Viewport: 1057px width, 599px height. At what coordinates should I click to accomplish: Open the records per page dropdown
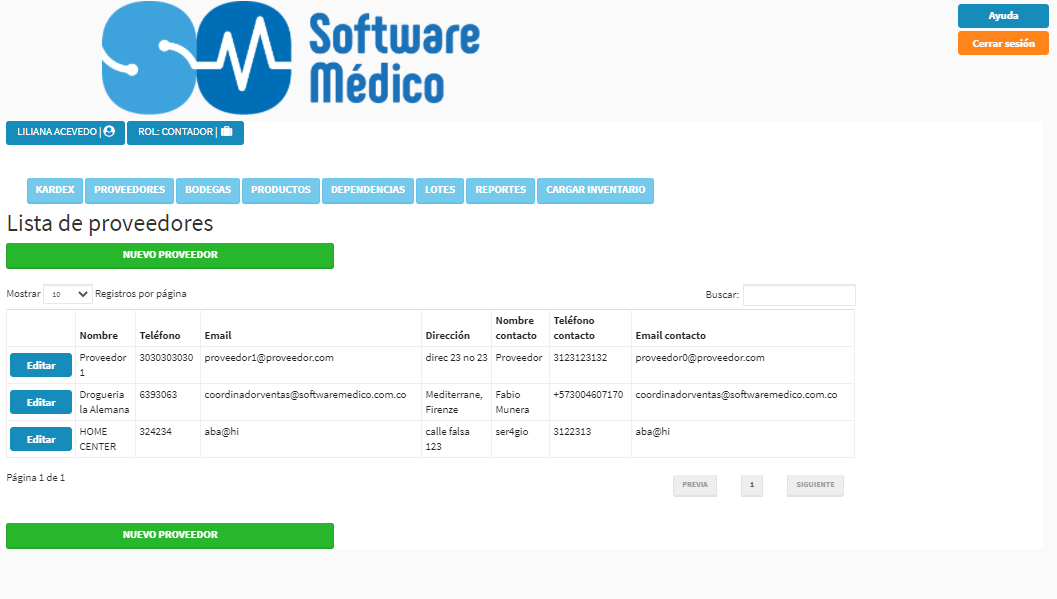(x=67, y=293)
